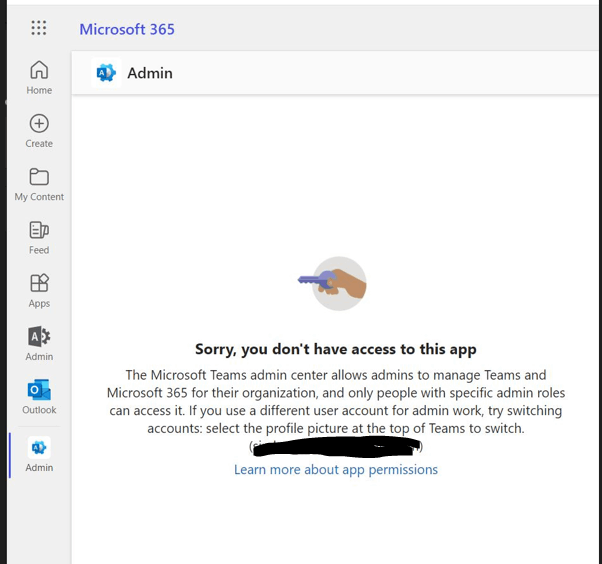Screen dimensions: 602x564
Task: Click the "Sorry, you don't have access" heading
Action: tap(336, 349)
